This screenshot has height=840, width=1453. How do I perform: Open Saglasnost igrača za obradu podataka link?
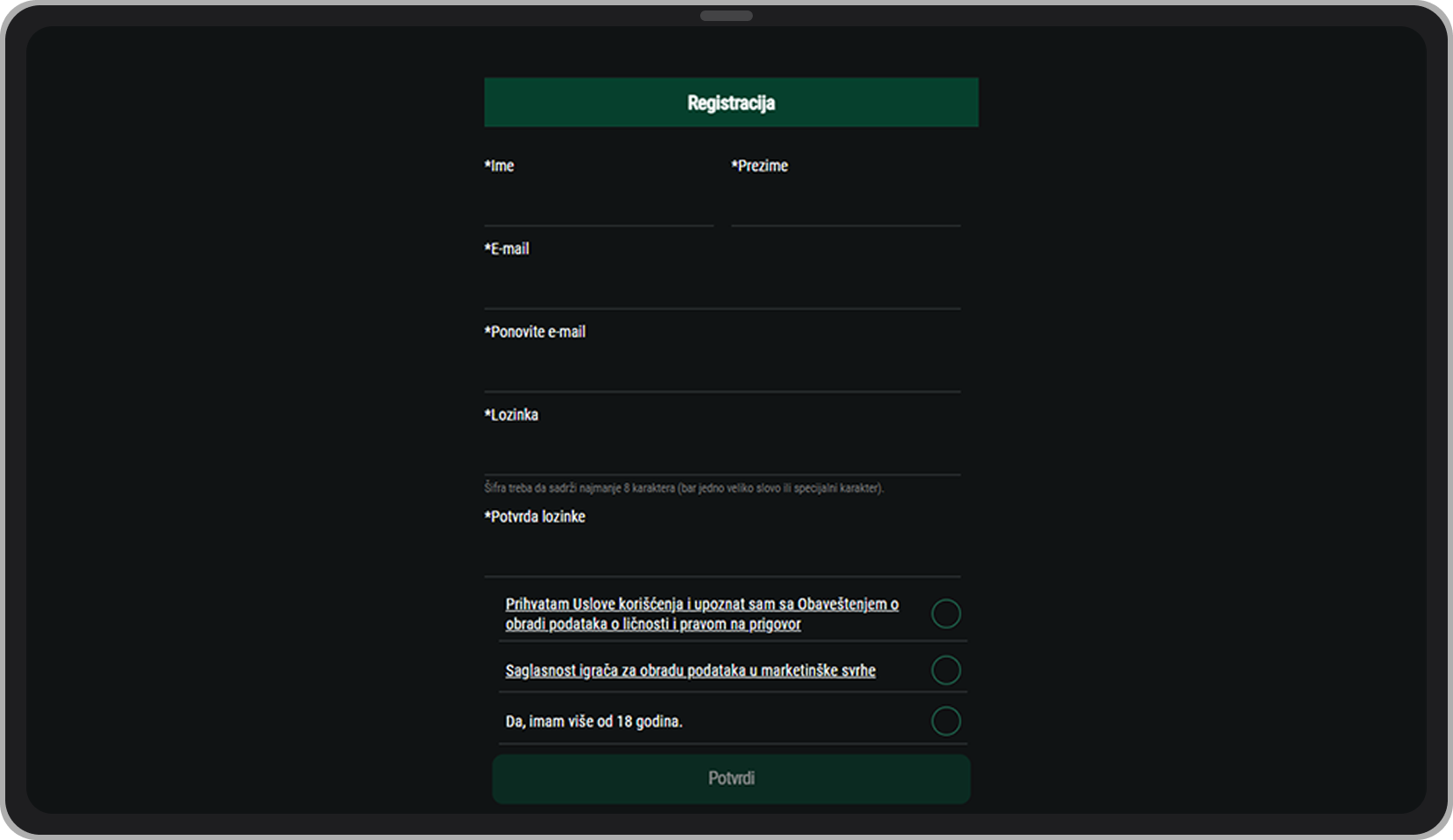click(x=691, y=670)
